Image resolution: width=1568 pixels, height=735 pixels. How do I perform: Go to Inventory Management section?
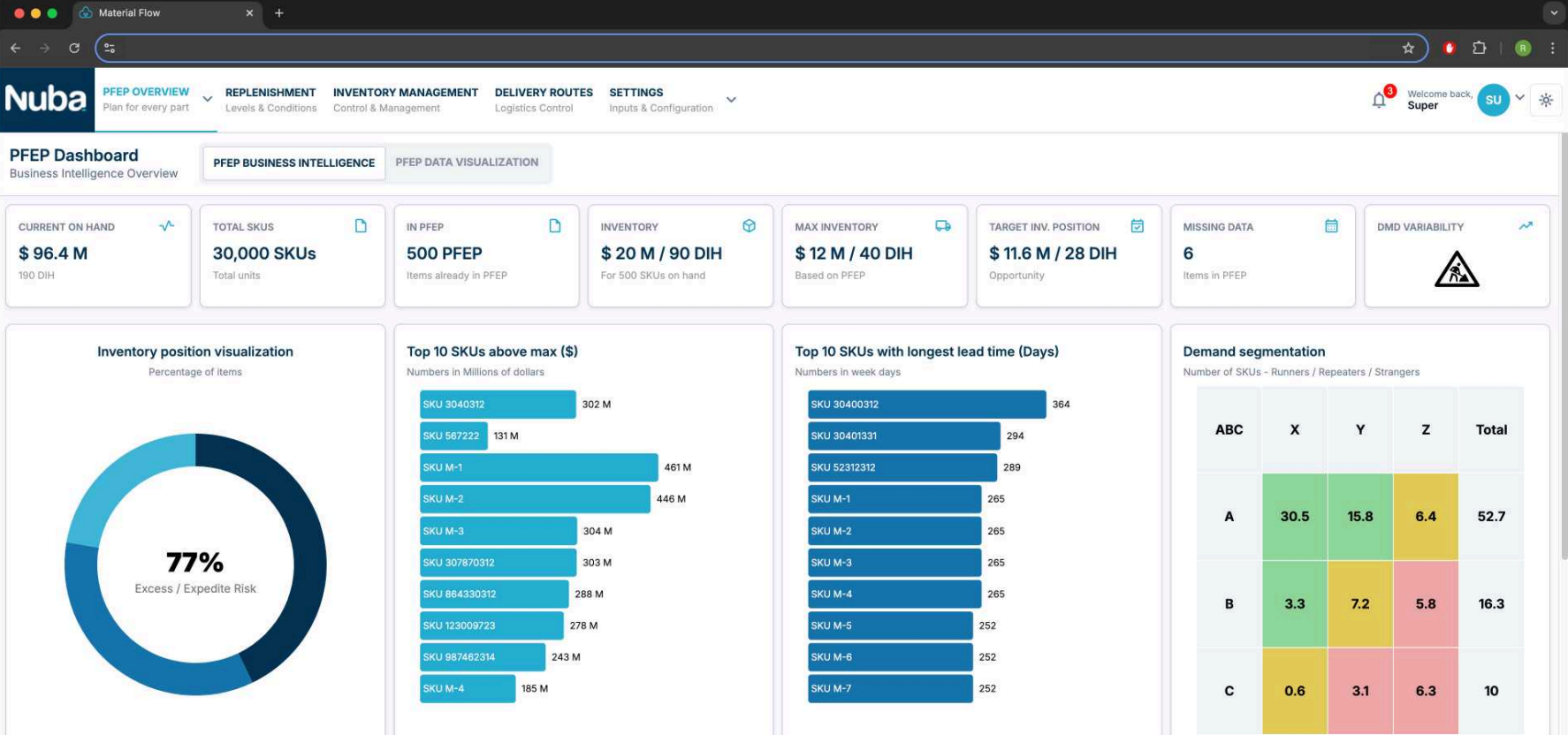[405, 99]
